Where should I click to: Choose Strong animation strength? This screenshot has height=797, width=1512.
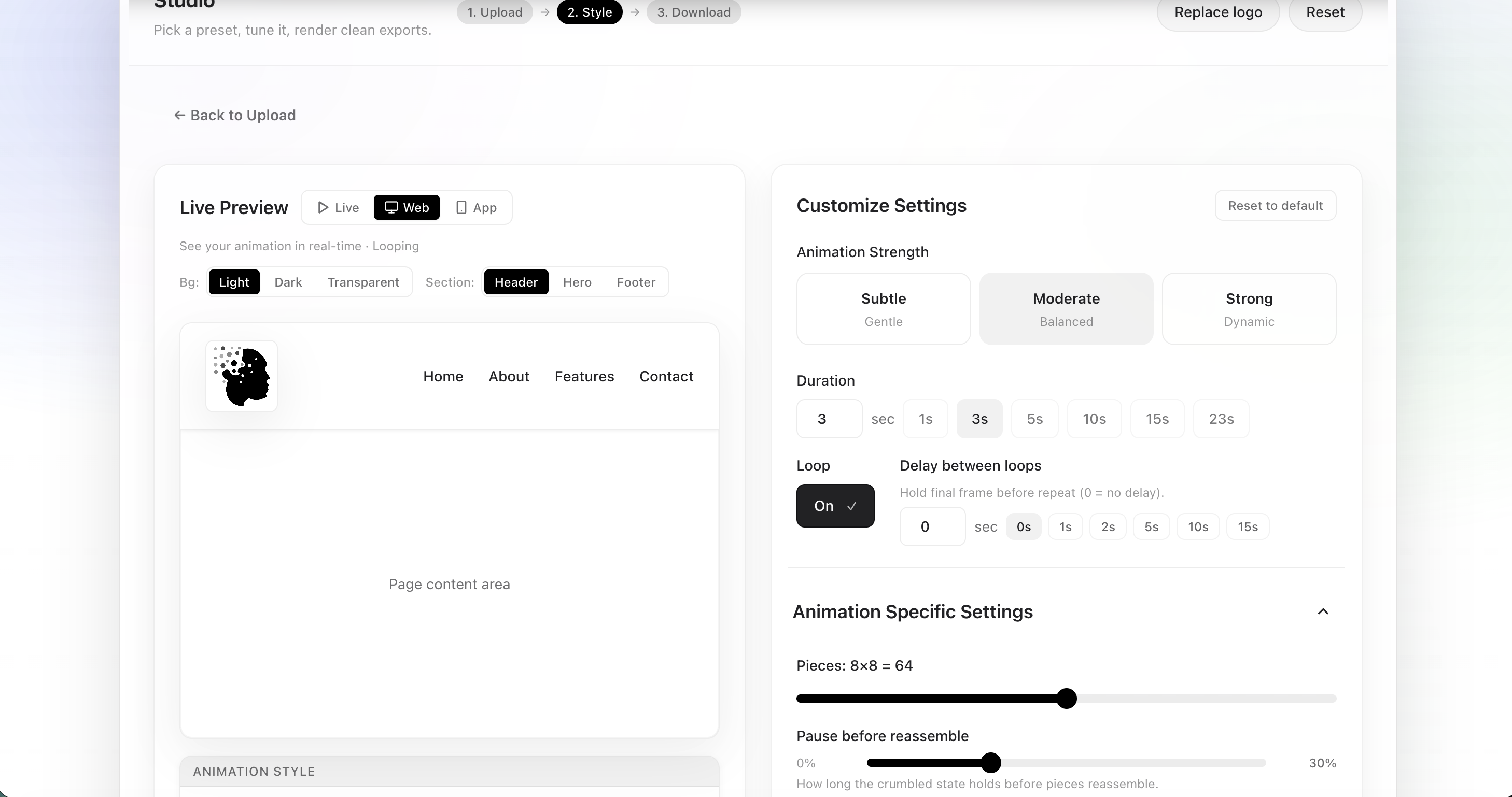(x=1248, y=308)
